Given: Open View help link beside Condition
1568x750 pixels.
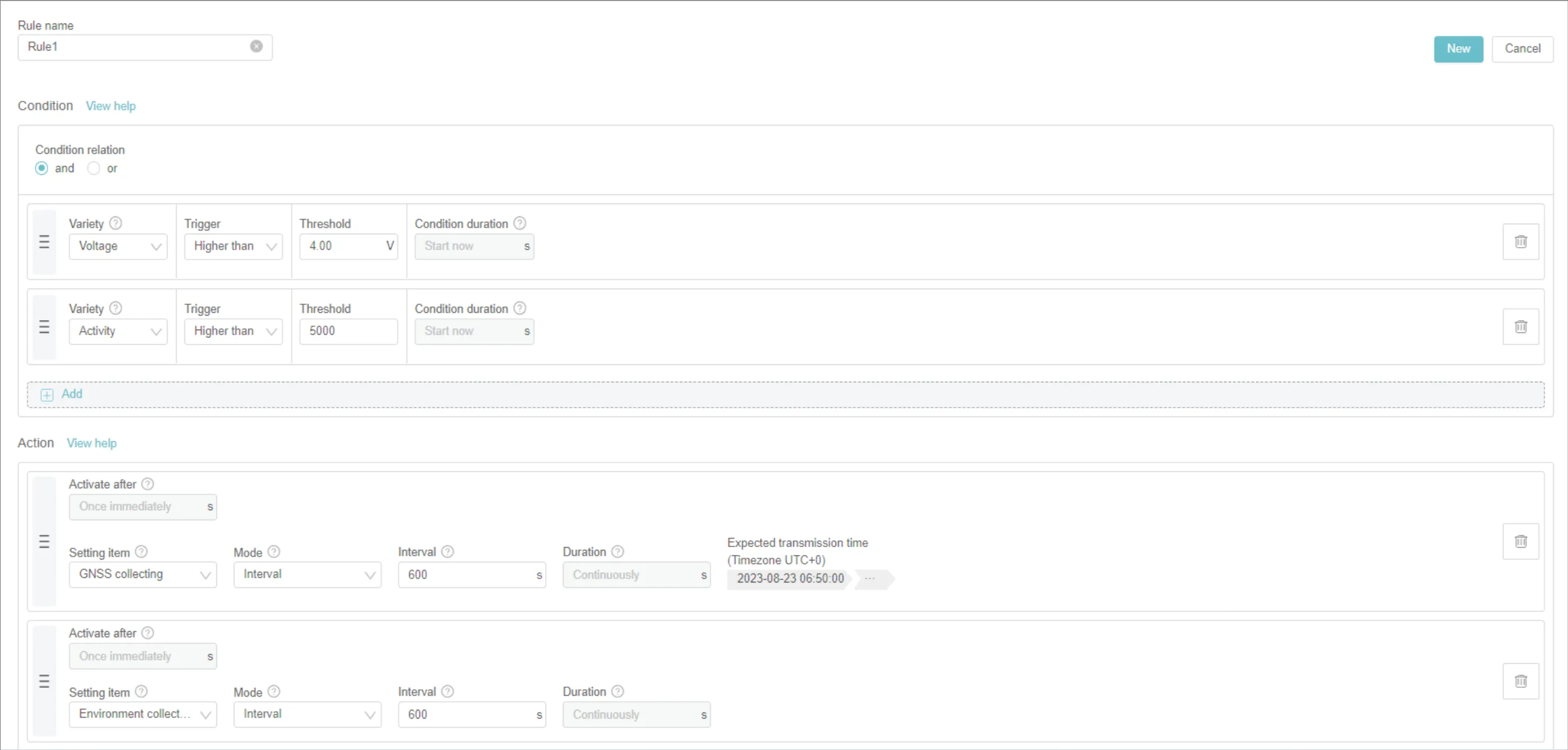Looking at the screenshot, I should tap(110, 106).
